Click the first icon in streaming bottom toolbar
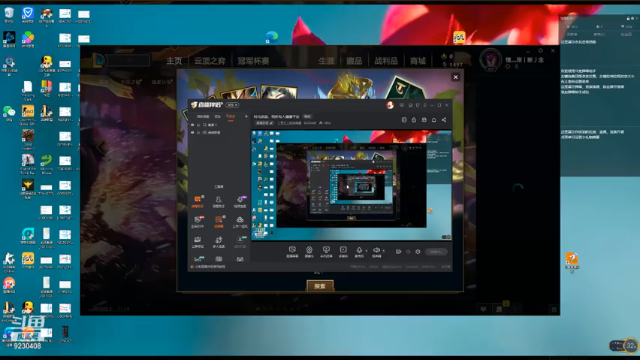 (292, 251)
